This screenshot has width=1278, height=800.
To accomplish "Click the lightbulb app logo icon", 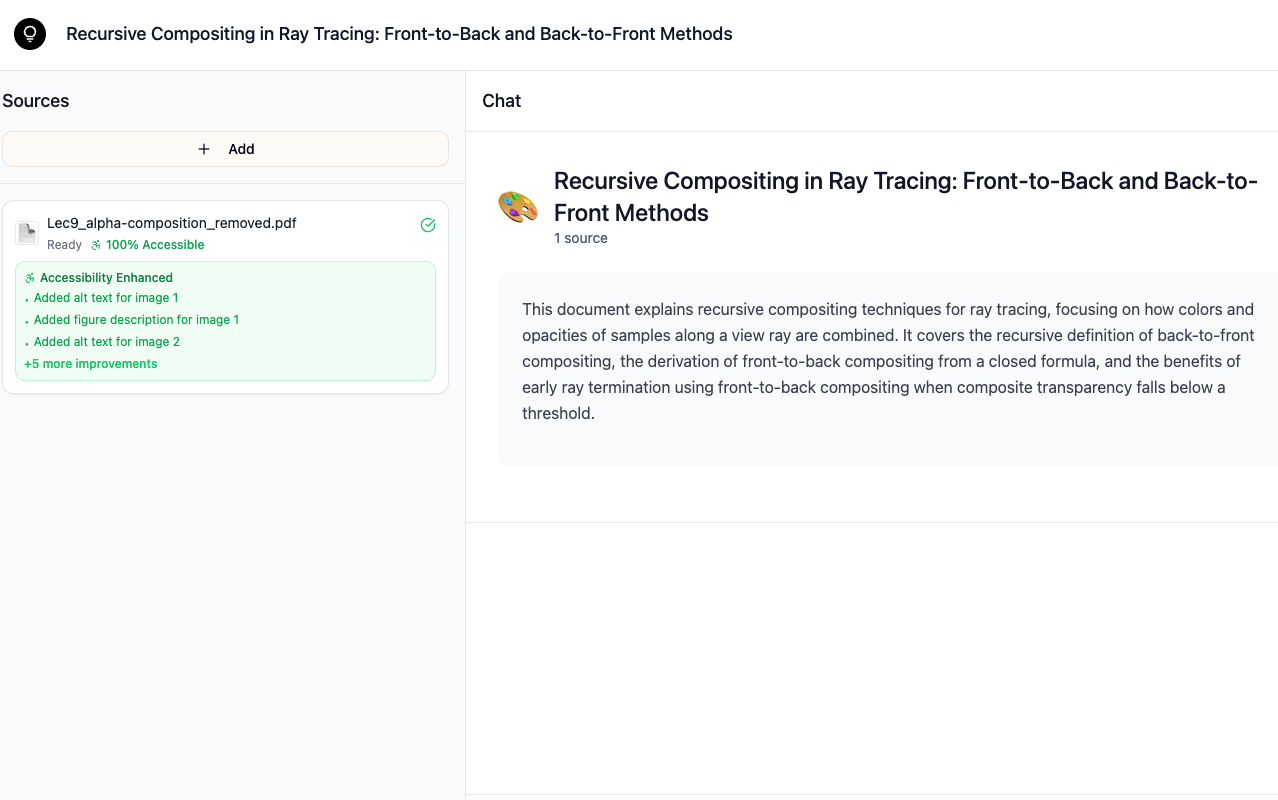I will [30, 34].
